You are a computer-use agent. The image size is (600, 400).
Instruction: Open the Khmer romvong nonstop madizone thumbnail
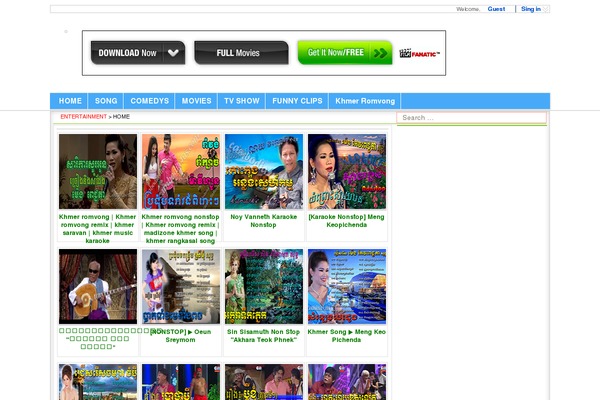181,171
